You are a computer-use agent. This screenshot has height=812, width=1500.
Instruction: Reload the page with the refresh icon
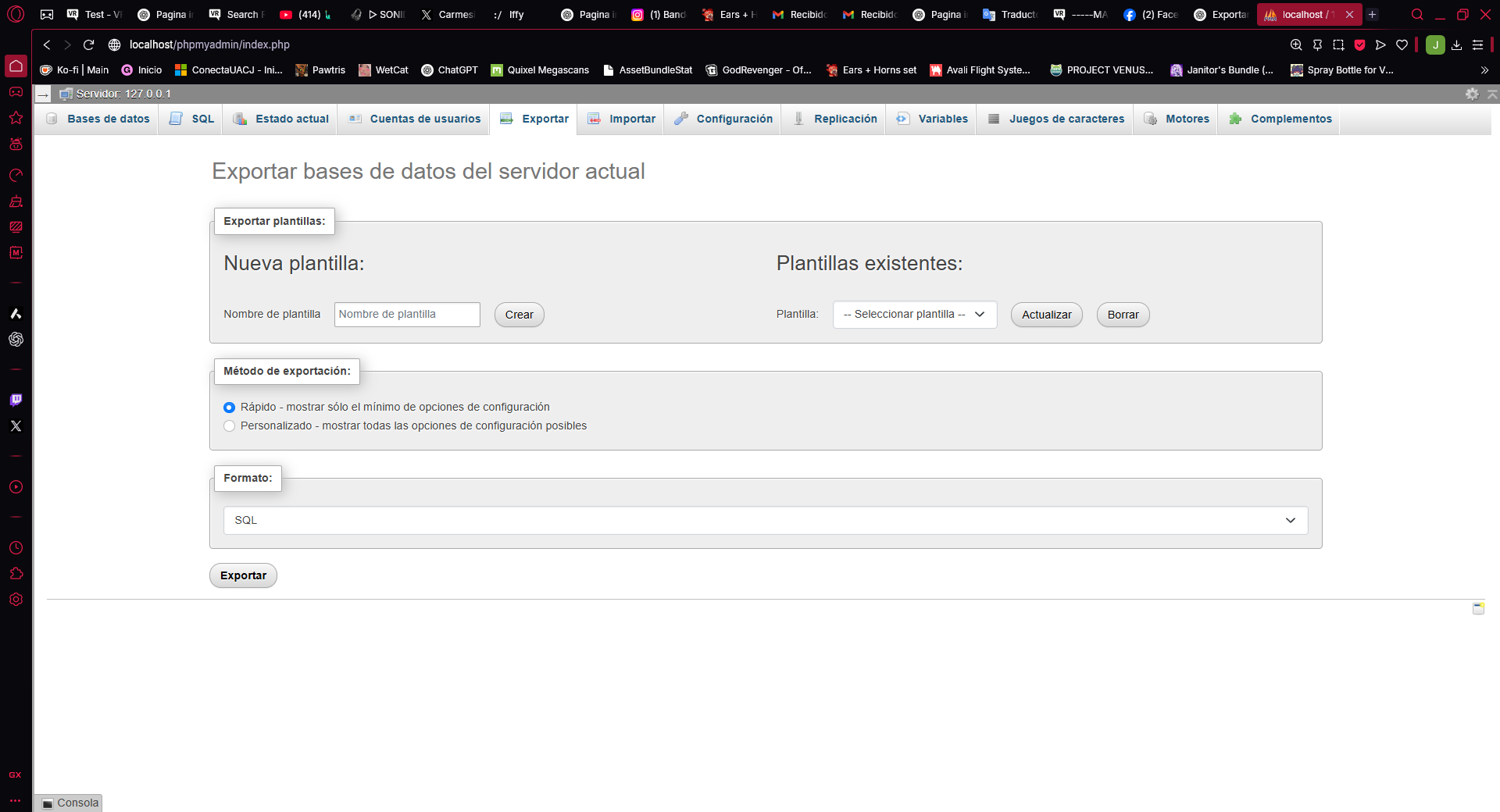88,45
